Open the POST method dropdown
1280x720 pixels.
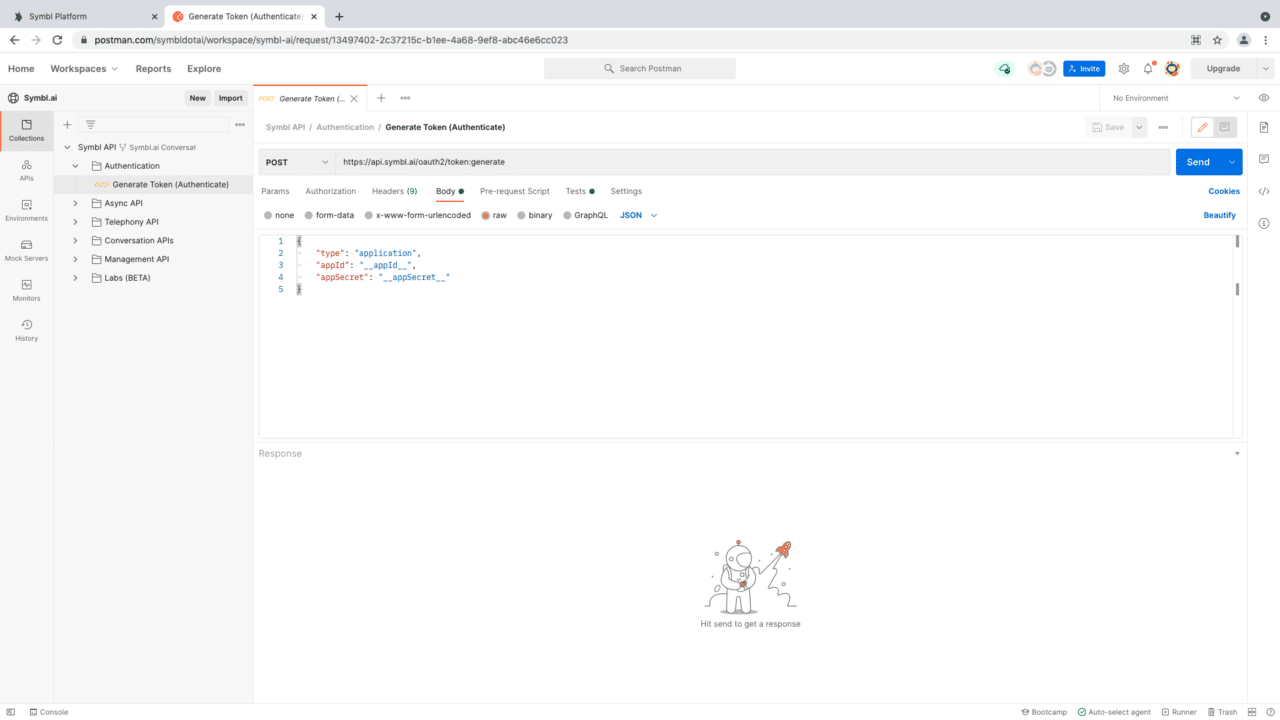click(x=296, y=161)
